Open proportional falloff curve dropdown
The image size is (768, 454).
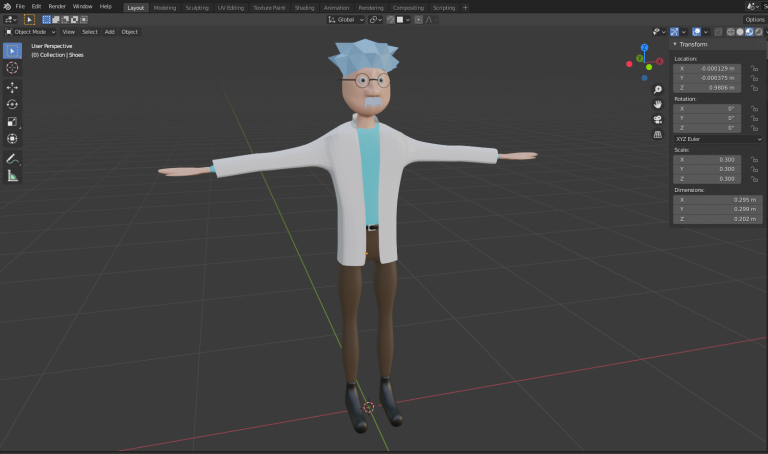click(x=431, y=20)
